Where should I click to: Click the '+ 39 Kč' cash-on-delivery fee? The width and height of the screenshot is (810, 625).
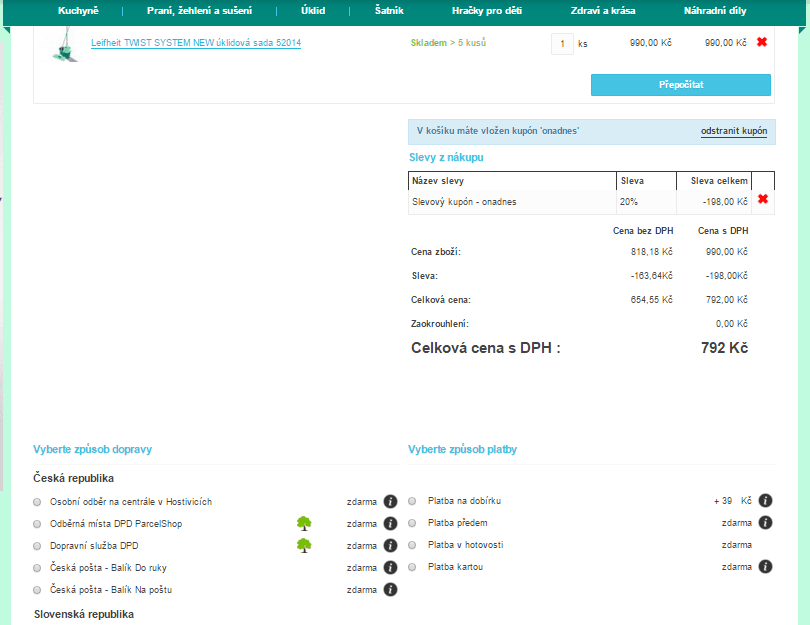point(733,501)
